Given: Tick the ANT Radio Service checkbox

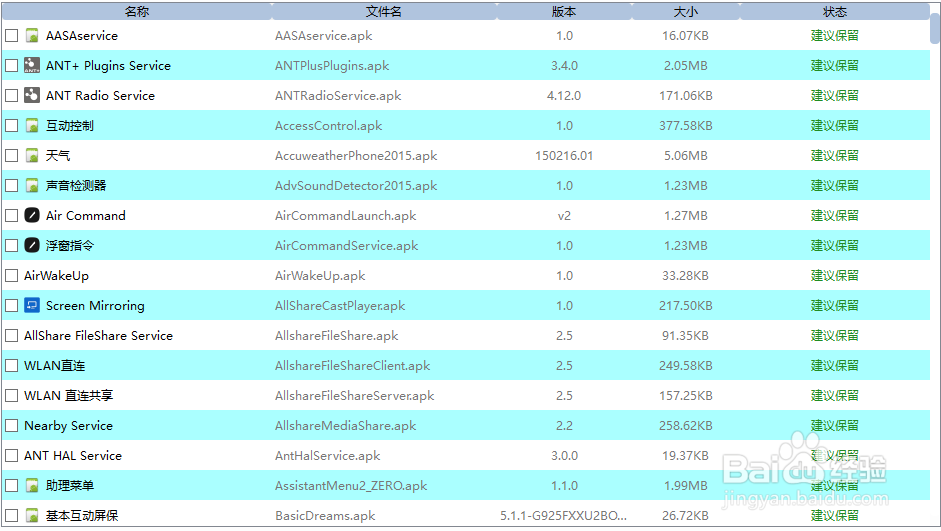Looking at the screenshot, I should tap(11, 95).
